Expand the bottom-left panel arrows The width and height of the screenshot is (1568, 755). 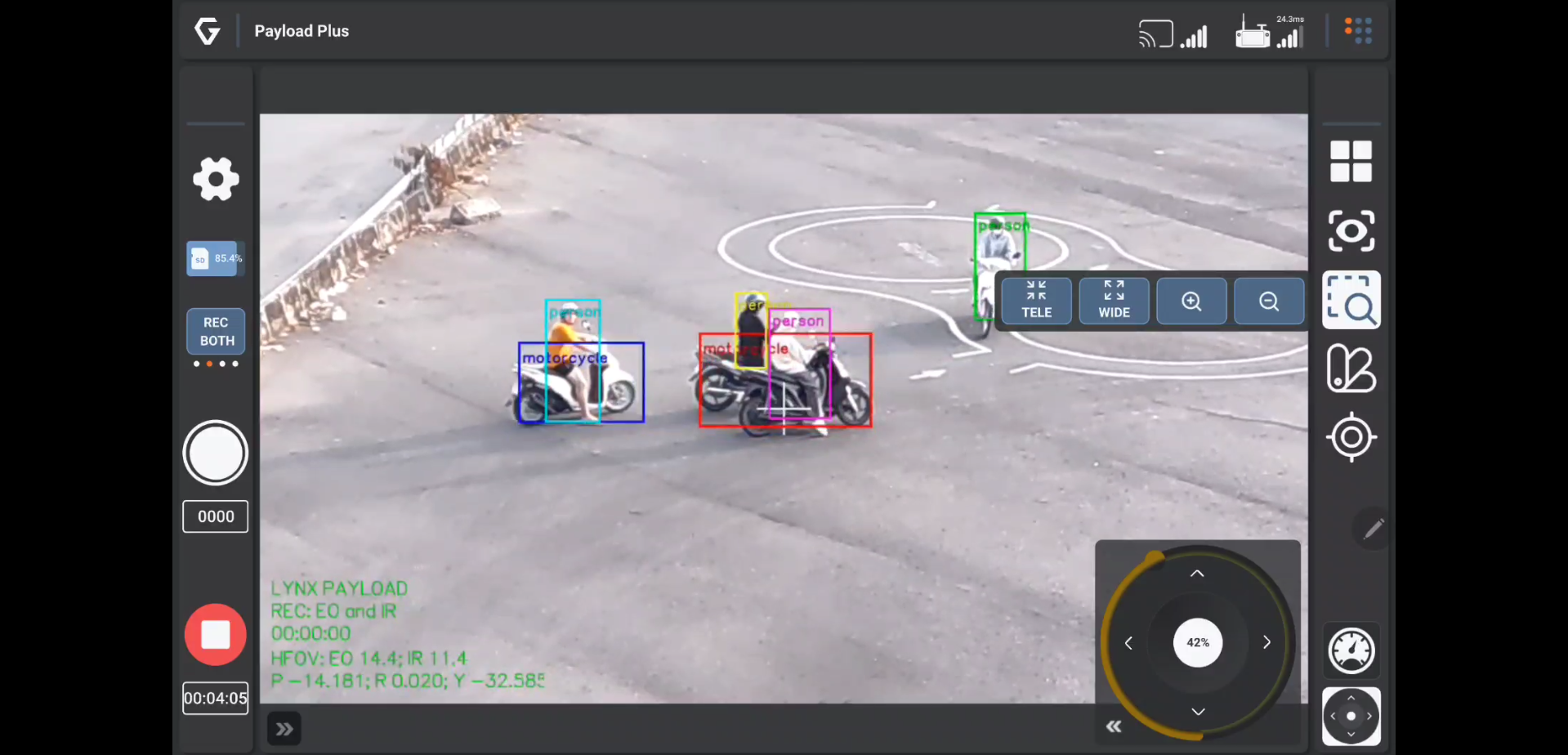(x=284, y=728)
